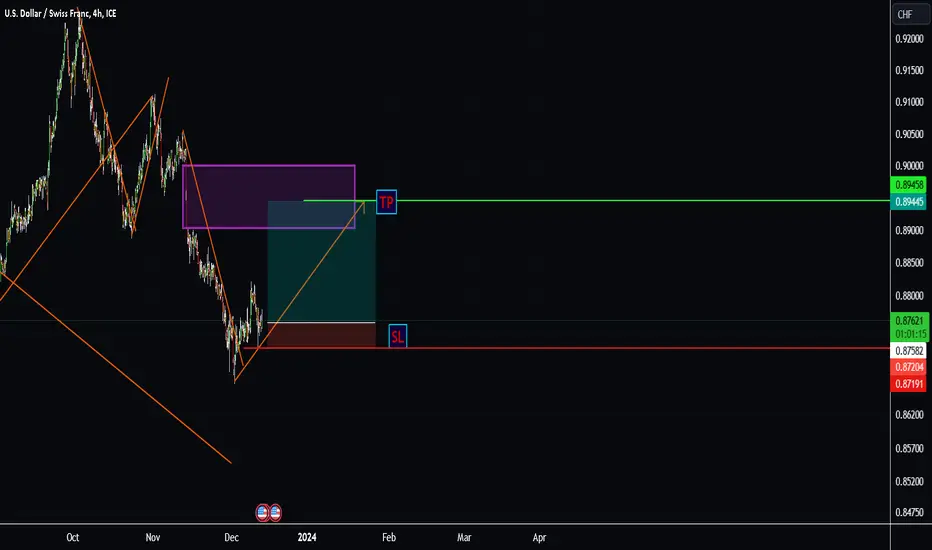Click the 0.89458 green price label
932x550 pixels.
click(x=909, y=185)
